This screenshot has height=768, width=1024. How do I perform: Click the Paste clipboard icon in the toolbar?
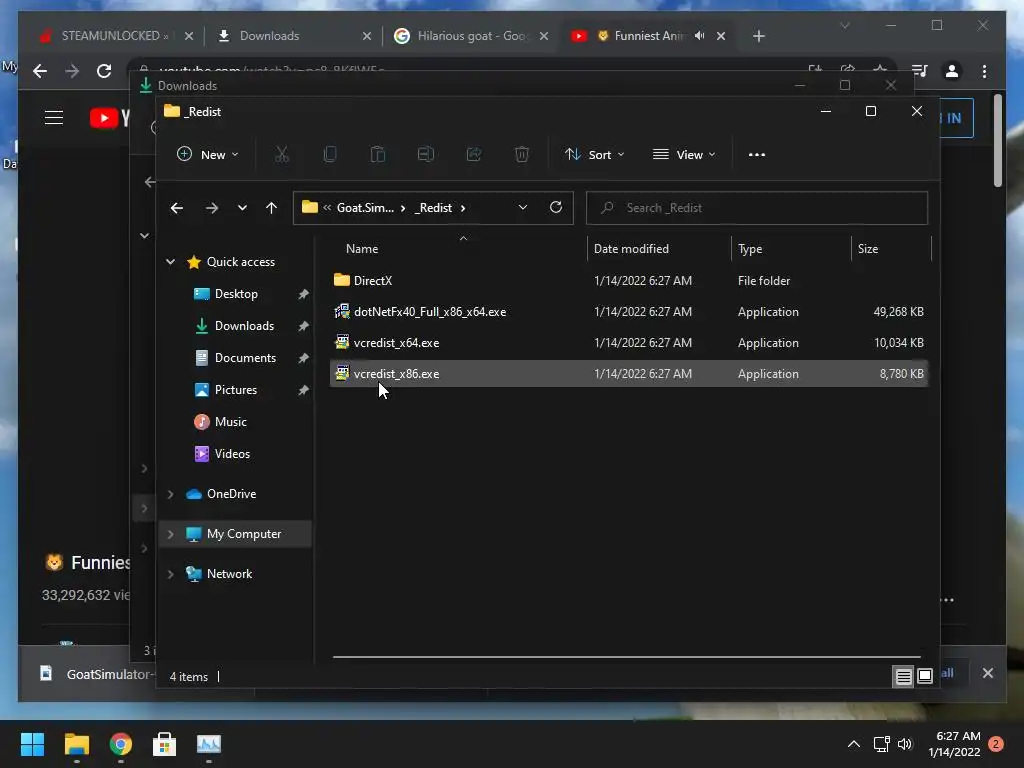pyautogui.click(x=377, y=155)
